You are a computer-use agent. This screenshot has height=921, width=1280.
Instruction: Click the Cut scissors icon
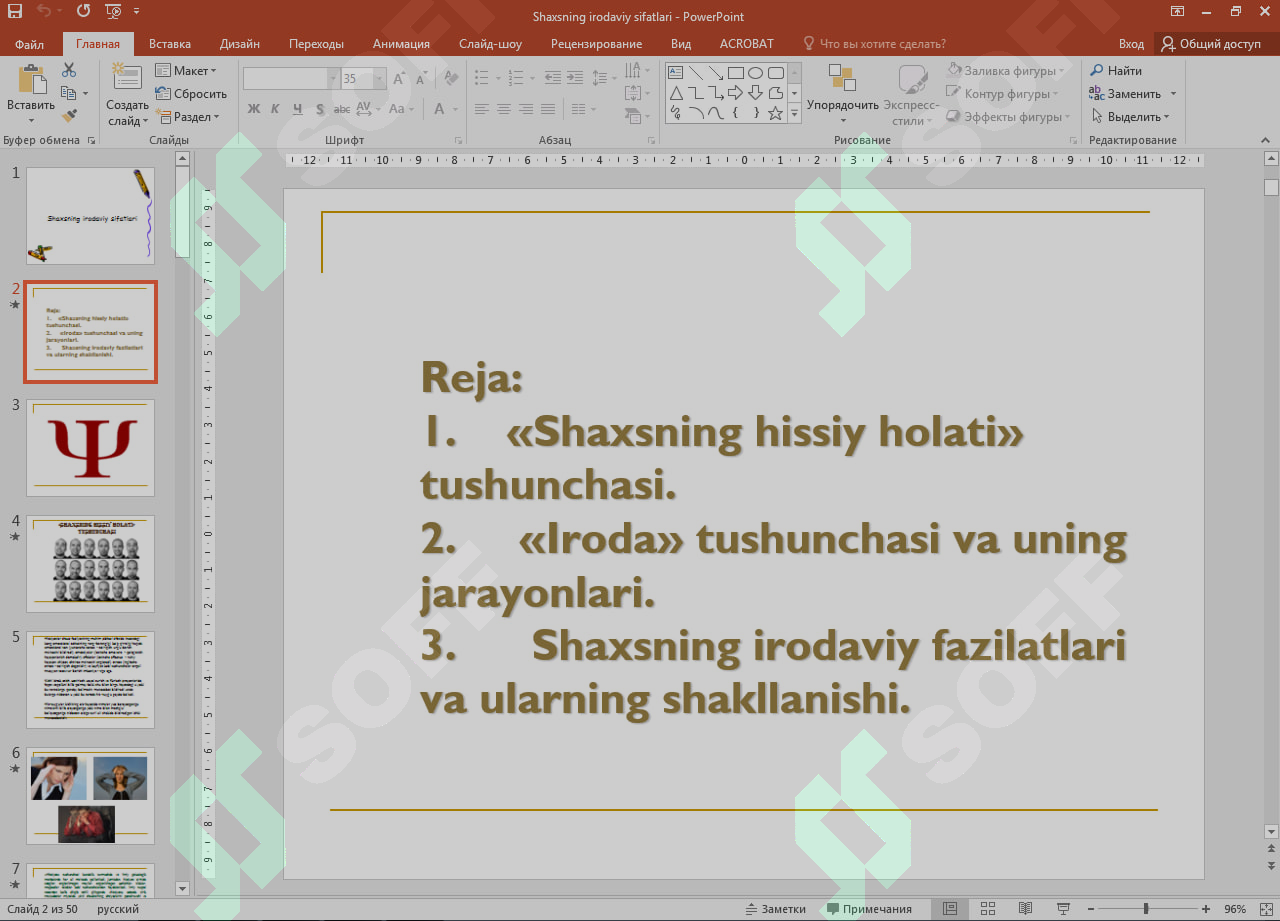point(69,70)
